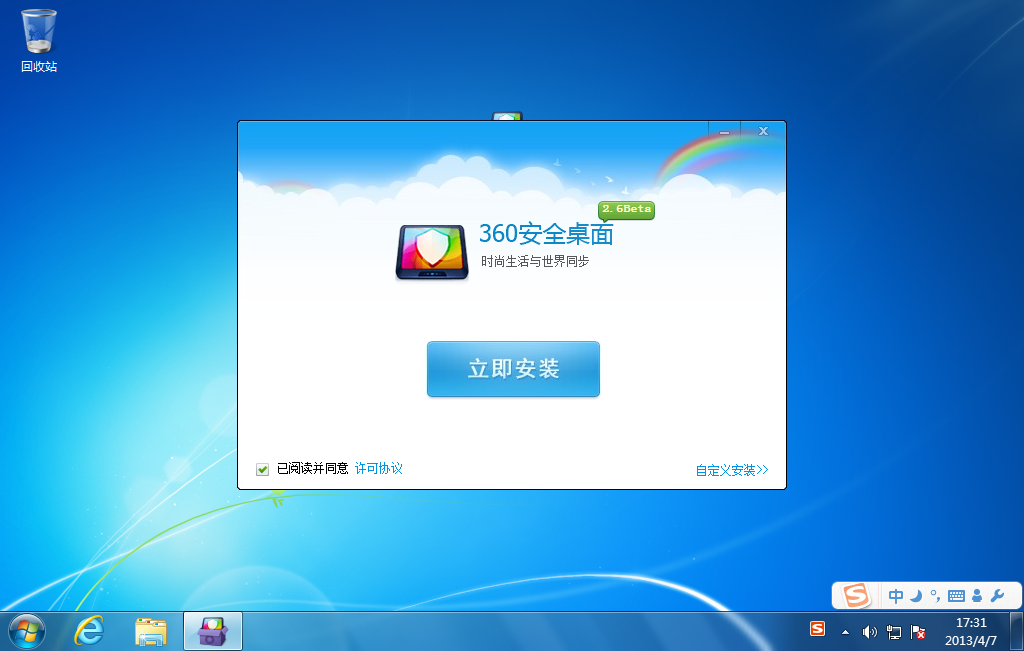Click the 360 installer taskbar button

(x=213, y=631)
